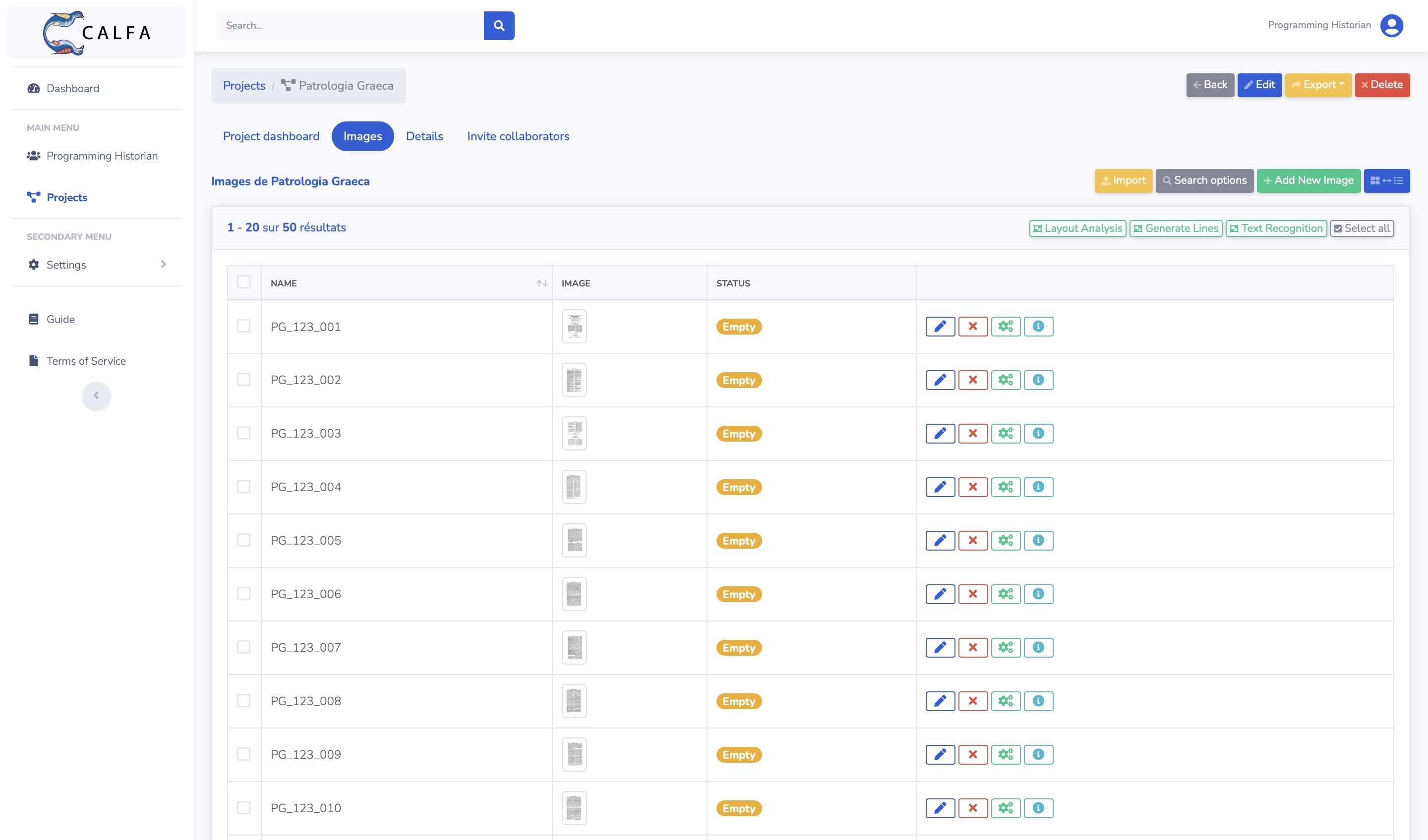Switch to the Project dashboard tab
This screenshot has width=1428, height=840.
[x=270, y=135]
